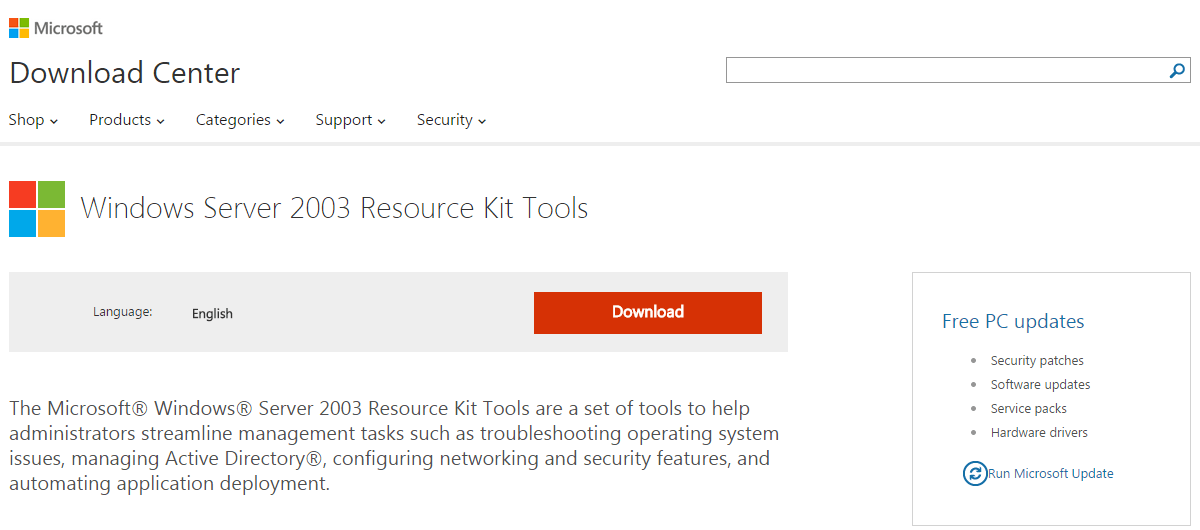Open the Shop menu

point(33,120)
